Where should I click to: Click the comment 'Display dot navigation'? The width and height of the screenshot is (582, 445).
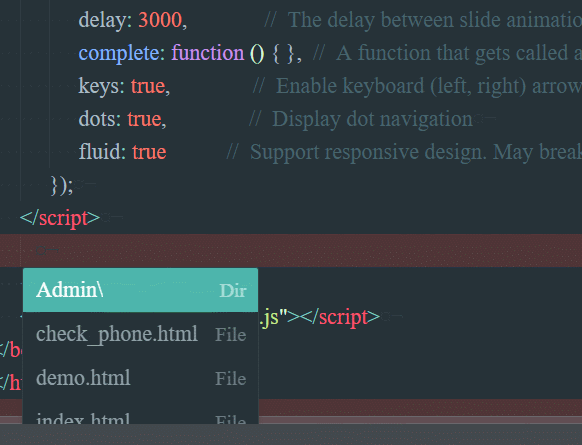point(372,119)
